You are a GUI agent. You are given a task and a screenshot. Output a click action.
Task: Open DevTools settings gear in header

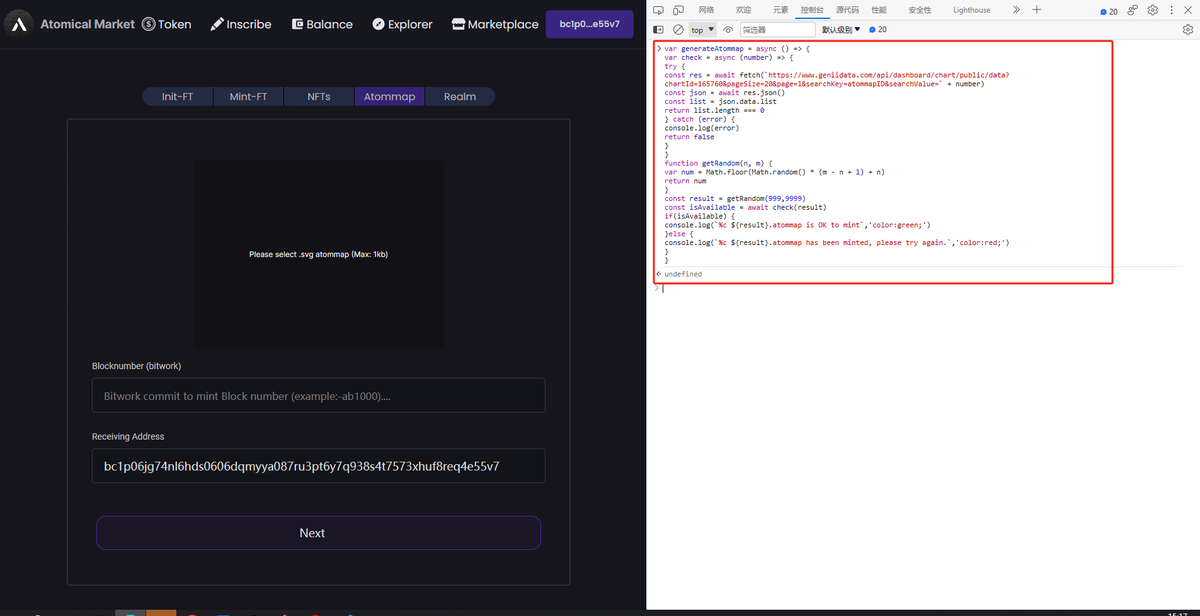pyautogui.click(x=1153, y=10)
